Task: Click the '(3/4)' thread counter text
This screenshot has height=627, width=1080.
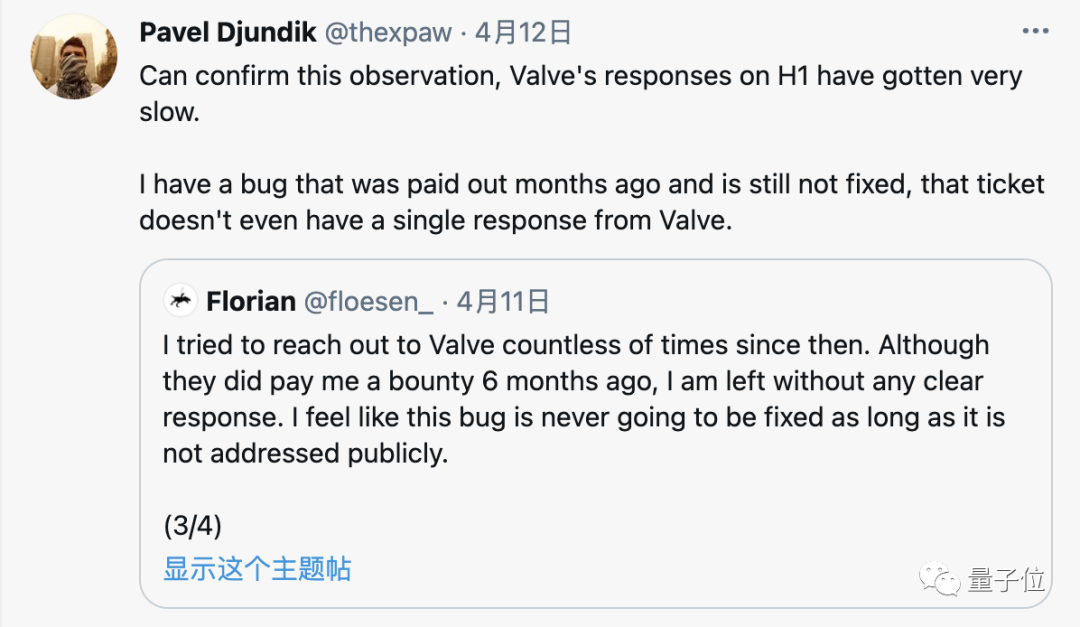Action: (192, 526)
